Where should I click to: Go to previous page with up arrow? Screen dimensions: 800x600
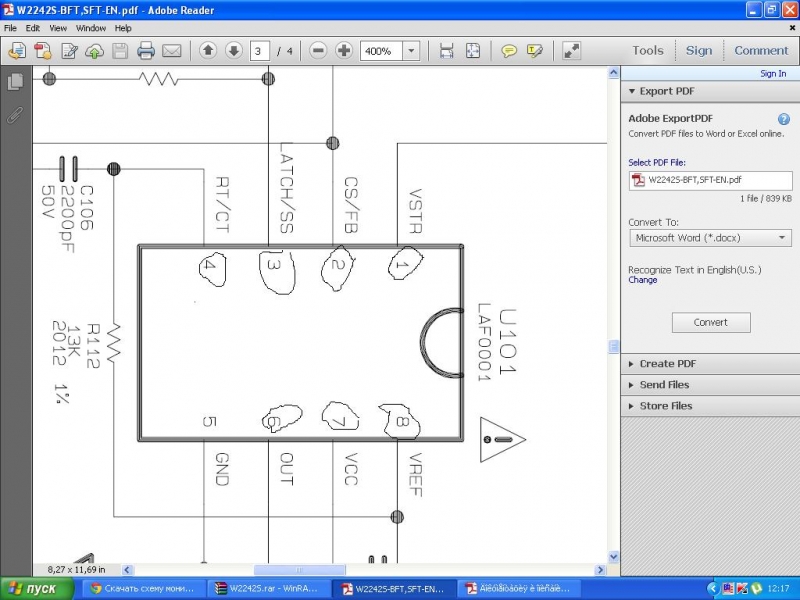tap(208, 51)
